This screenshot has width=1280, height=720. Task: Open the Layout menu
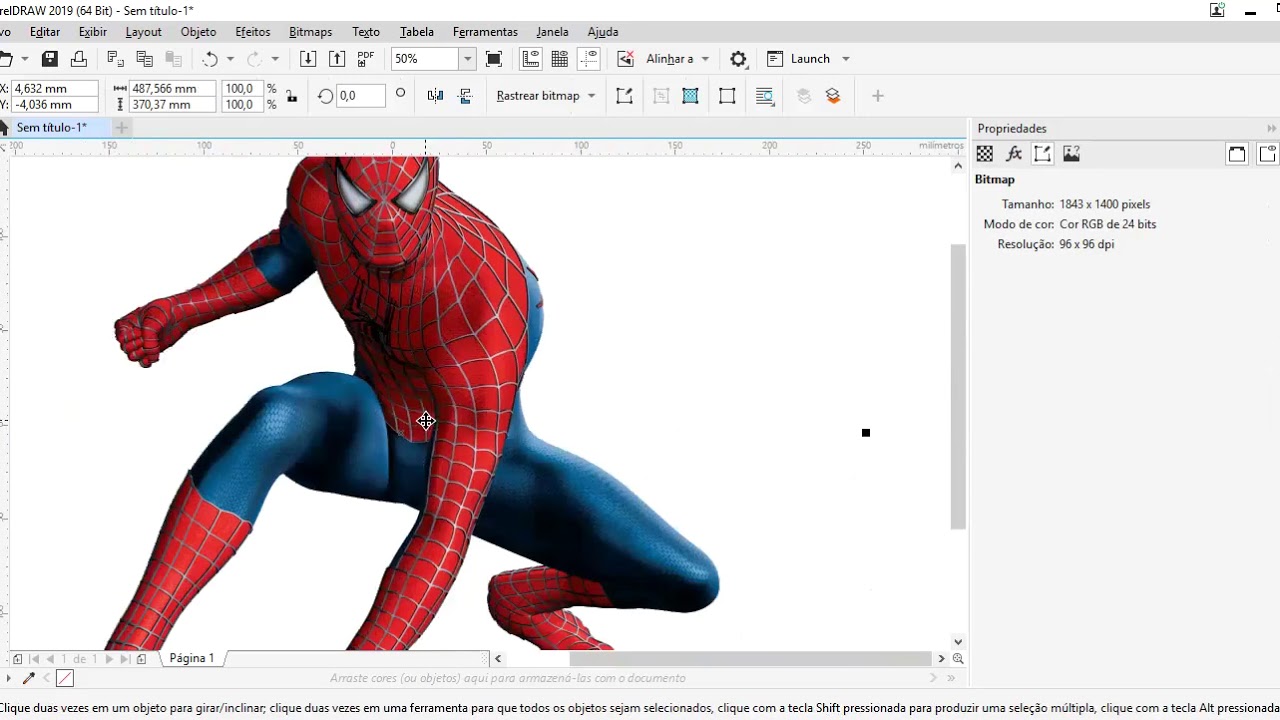[143, 32]
